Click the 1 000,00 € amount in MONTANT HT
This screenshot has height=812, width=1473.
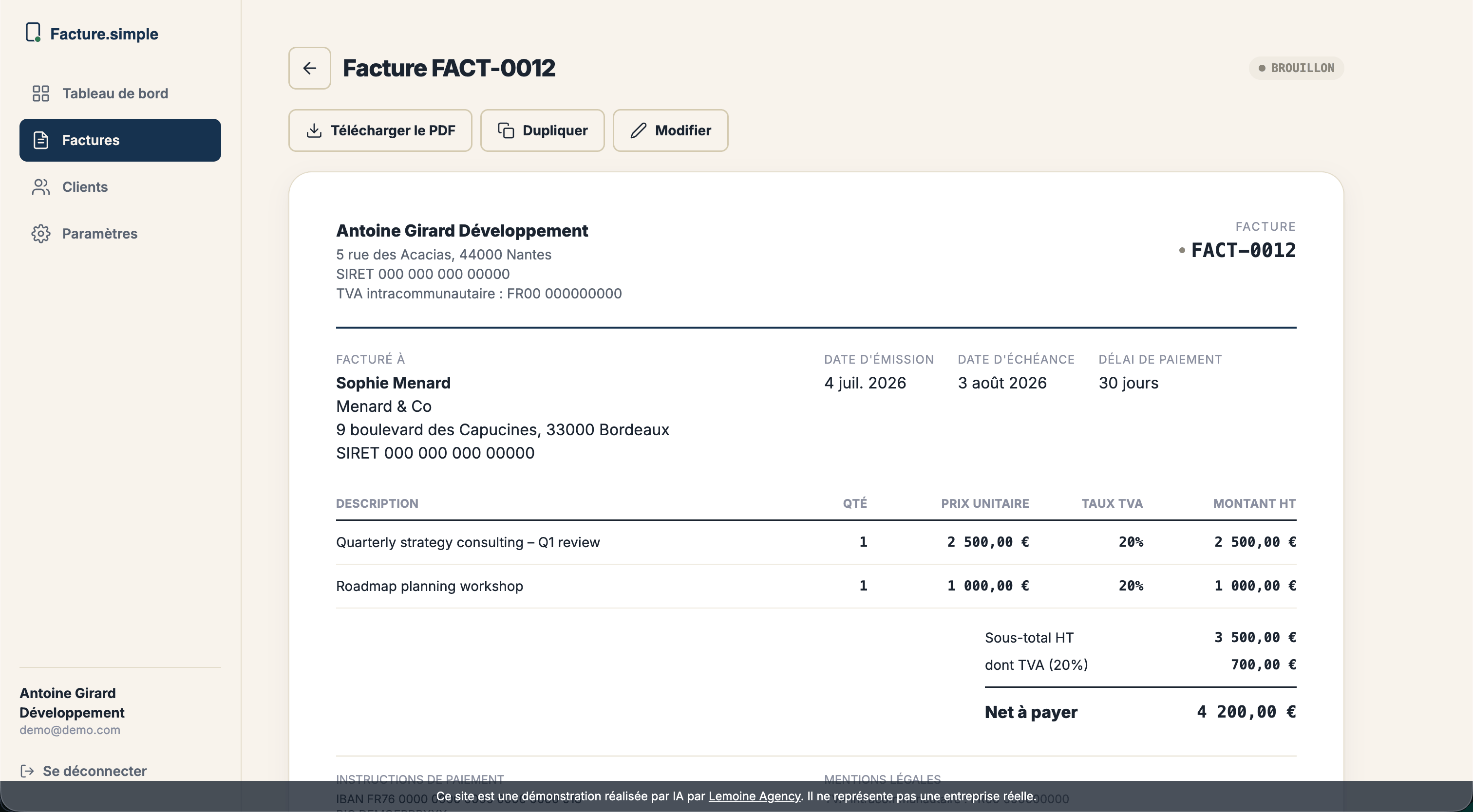[x=1255, y=586]
